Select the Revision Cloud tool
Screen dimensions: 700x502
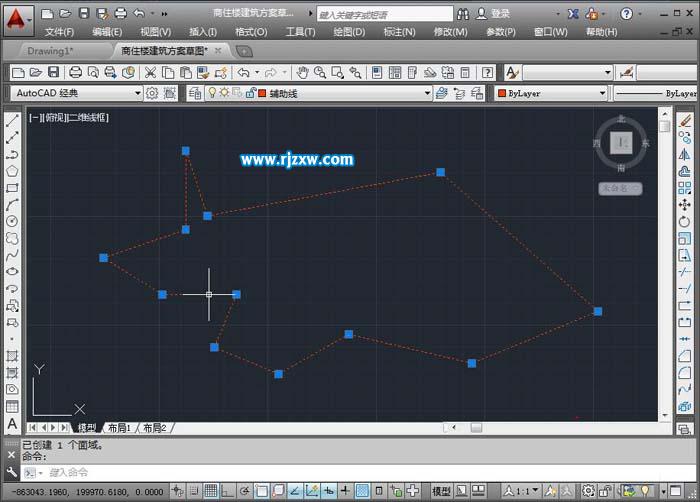click(12, 238)
